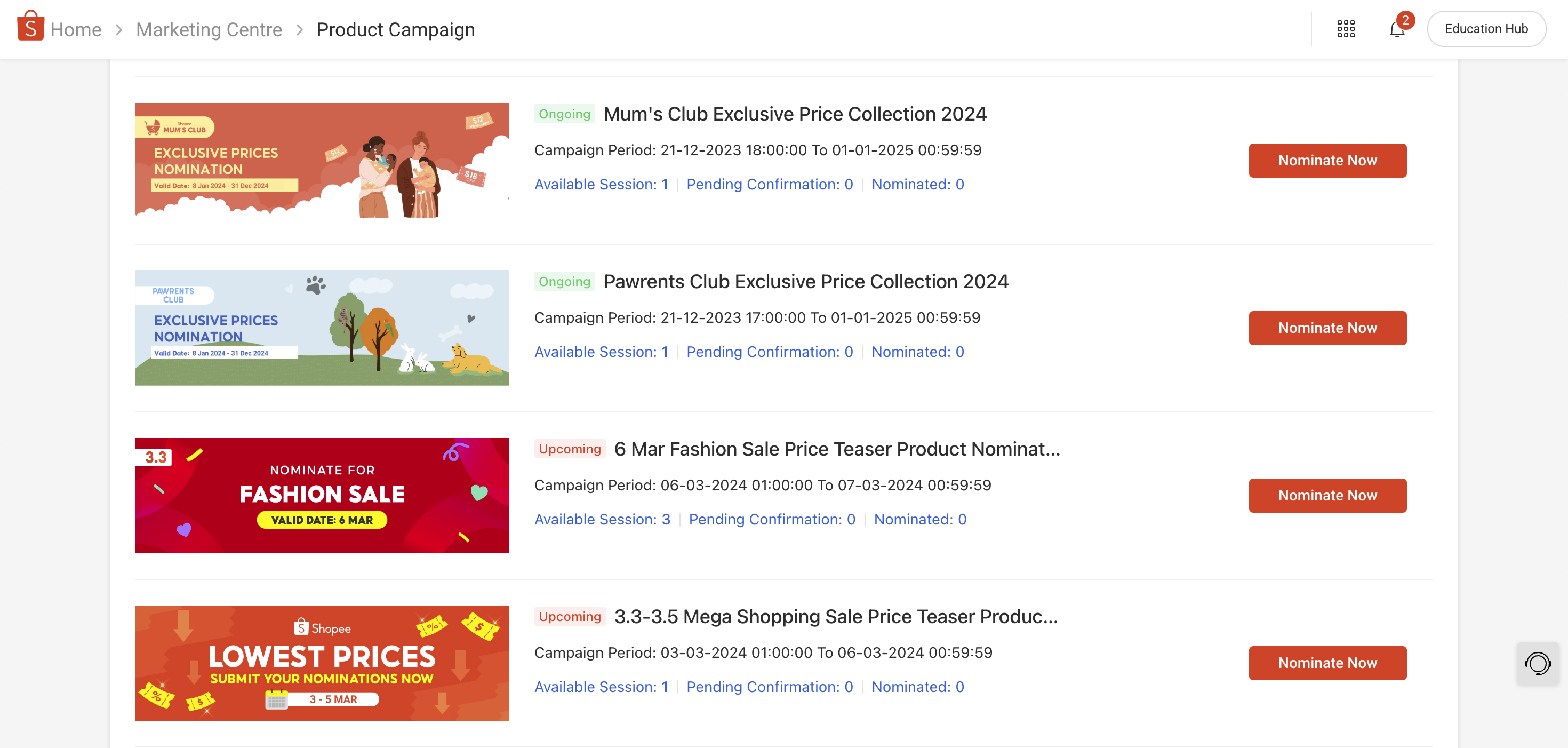Open the Mum's Club campaign banner thumbnail
Screen dimensions: 1568x748
[x=322, y=160]
